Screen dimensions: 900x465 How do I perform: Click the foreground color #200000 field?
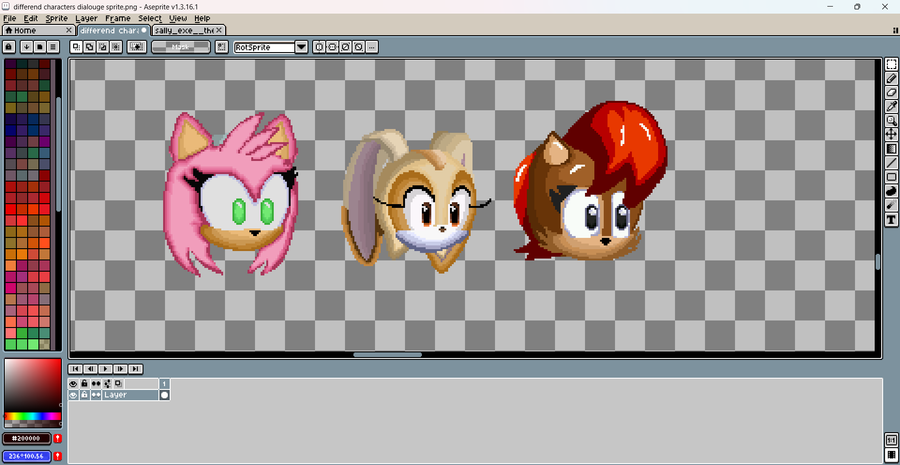tap(26, 438)
